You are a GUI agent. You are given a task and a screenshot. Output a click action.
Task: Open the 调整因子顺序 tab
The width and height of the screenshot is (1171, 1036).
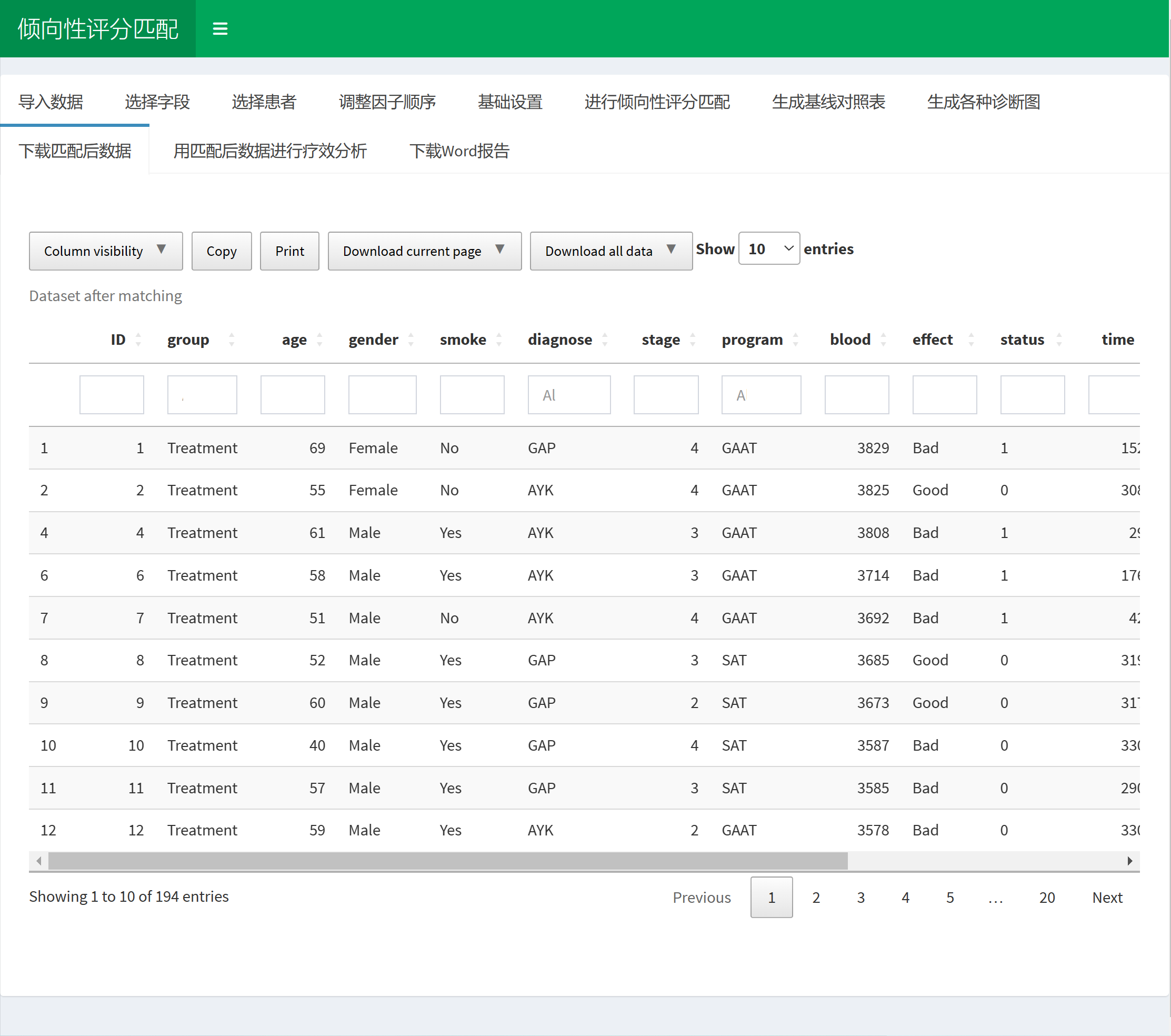387,102
